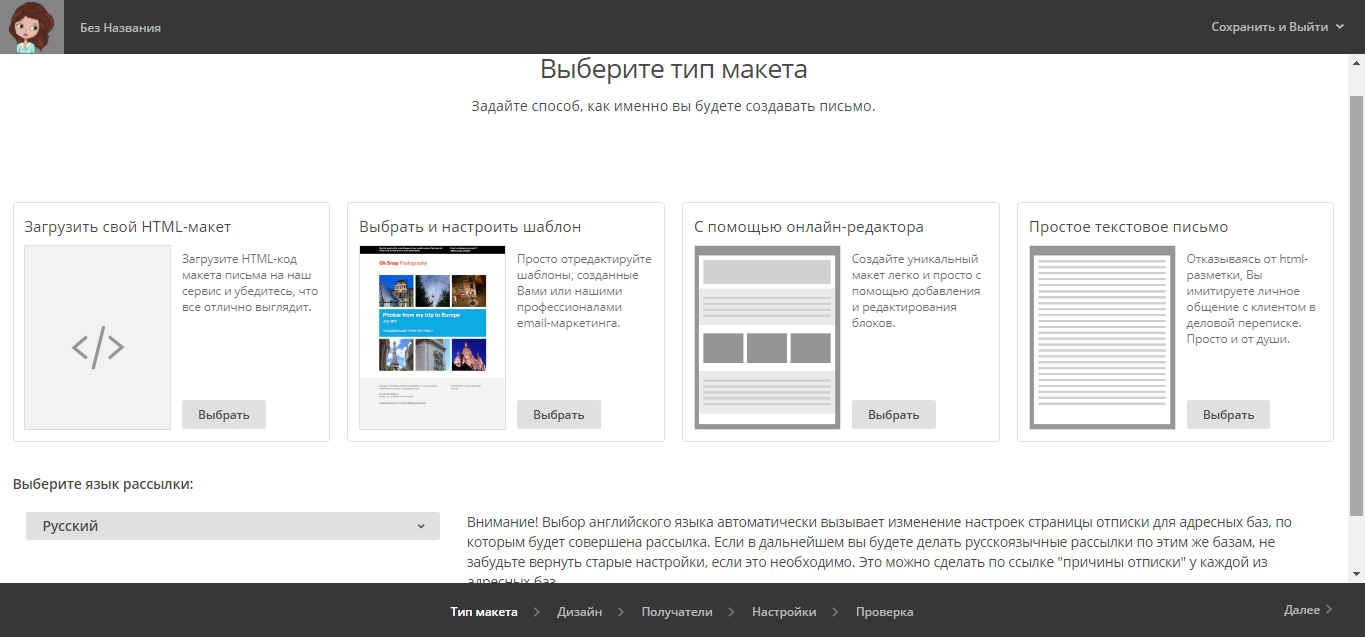Click the photography template preview image

click(432, 338)
